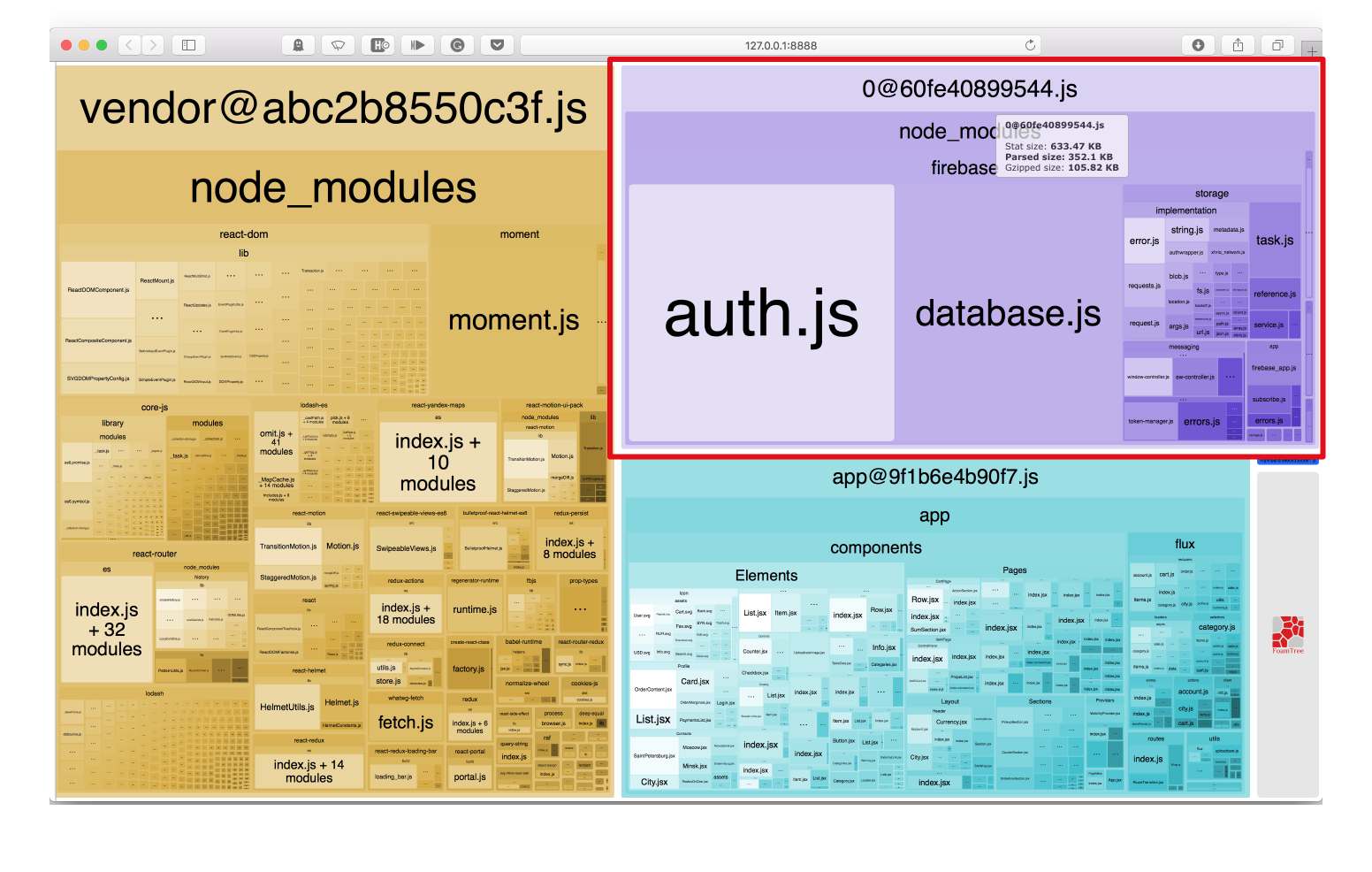Click the lodash group label
The image size is (1372, 872).
tap(155, 693)
